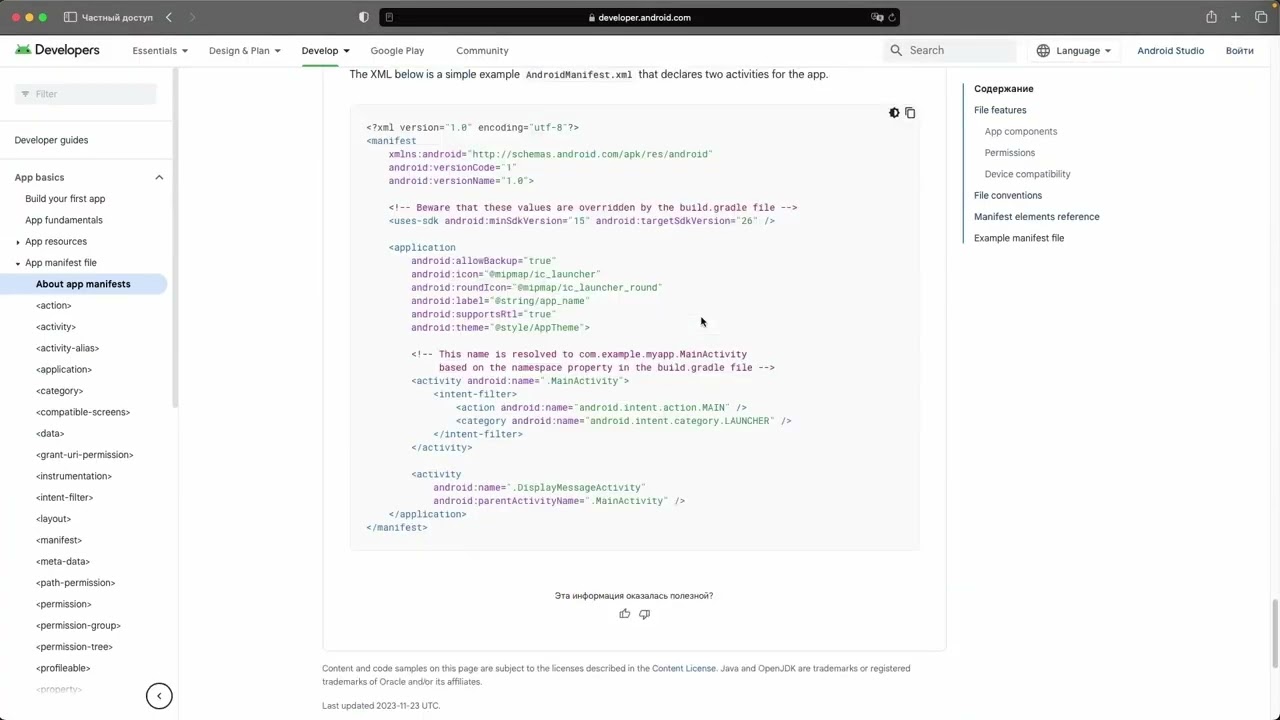The height and width of the screenshot is (720, 1280).
Task: Open the Safari share menu
Action: 1211,17
